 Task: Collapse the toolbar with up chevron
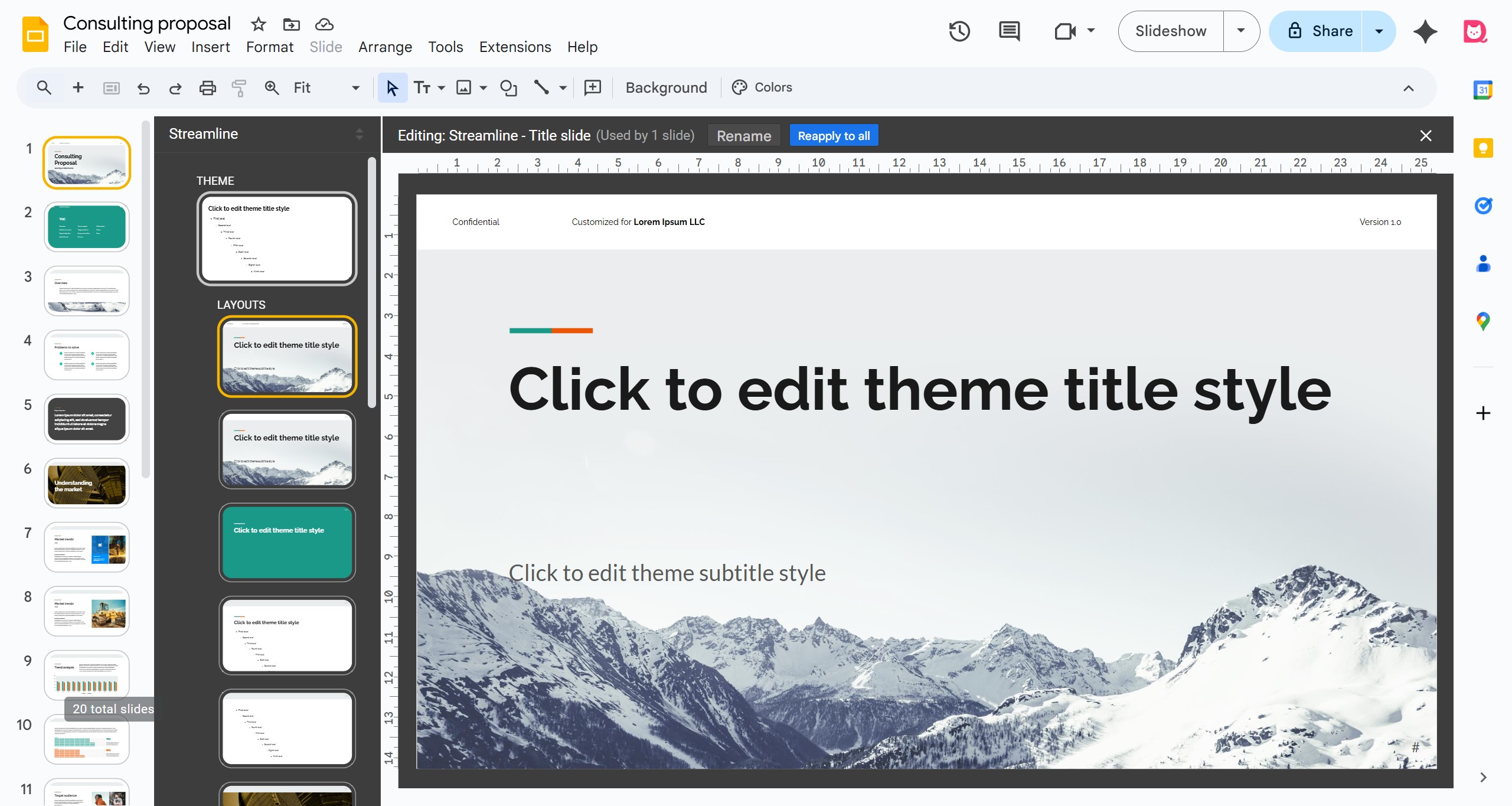pos(1408,88)
